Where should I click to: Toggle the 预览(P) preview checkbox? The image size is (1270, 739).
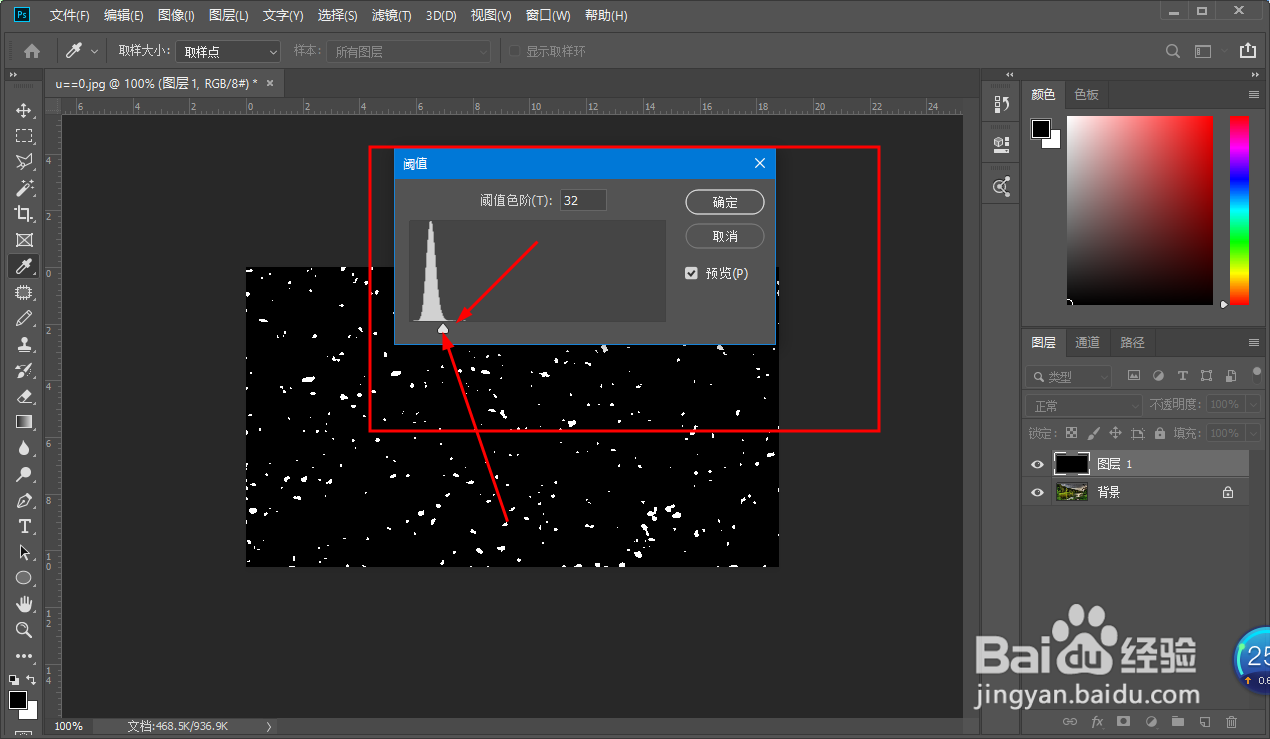point(691,273)
